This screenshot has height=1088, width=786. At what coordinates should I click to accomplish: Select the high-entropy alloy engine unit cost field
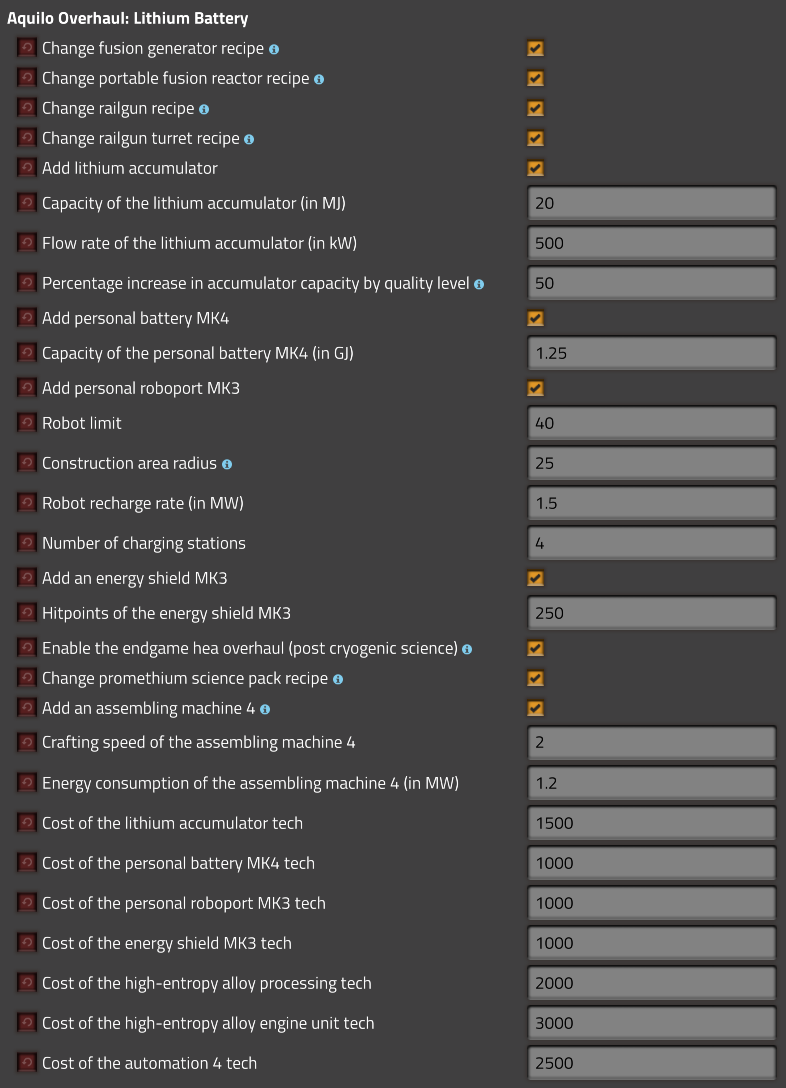click(x=651, y=1023)
